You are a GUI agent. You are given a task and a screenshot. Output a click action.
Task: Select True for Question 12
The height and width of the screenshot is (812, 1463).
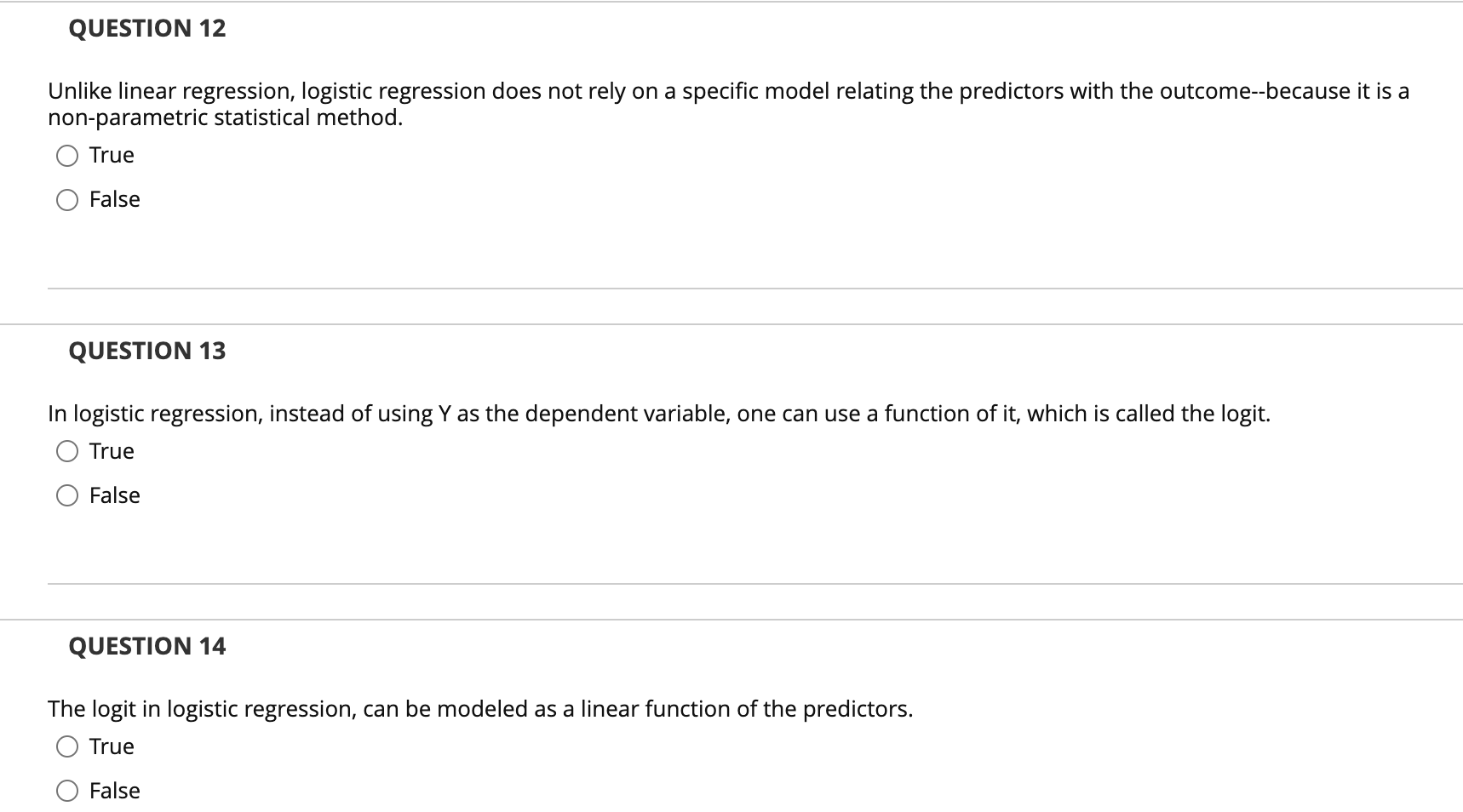(67, 155)
